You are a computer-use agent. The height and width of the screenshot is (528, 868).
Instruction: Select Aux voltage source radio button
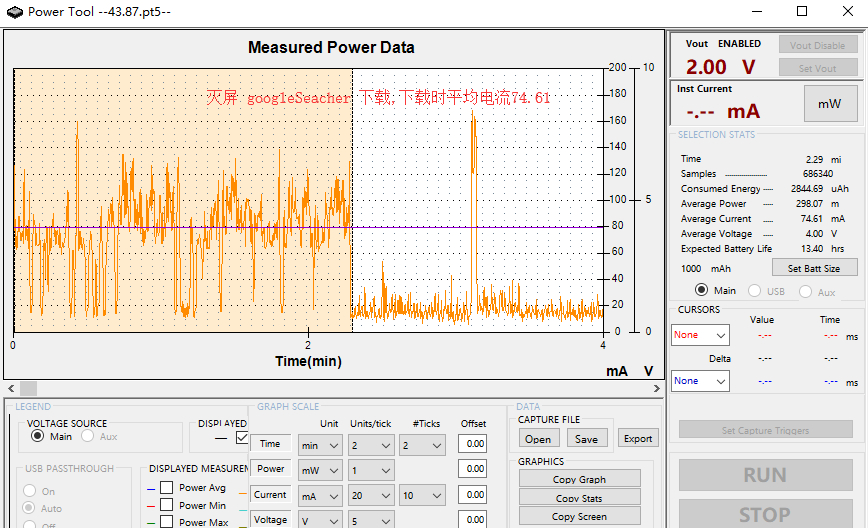(x=87, y=436)
